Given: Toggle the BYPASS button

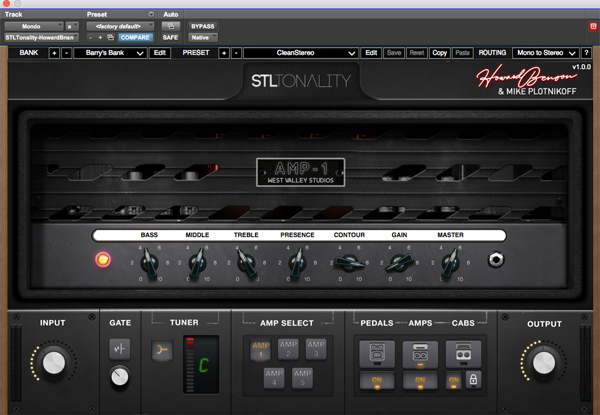Looking at the screenshot, I should pos(203,26).
